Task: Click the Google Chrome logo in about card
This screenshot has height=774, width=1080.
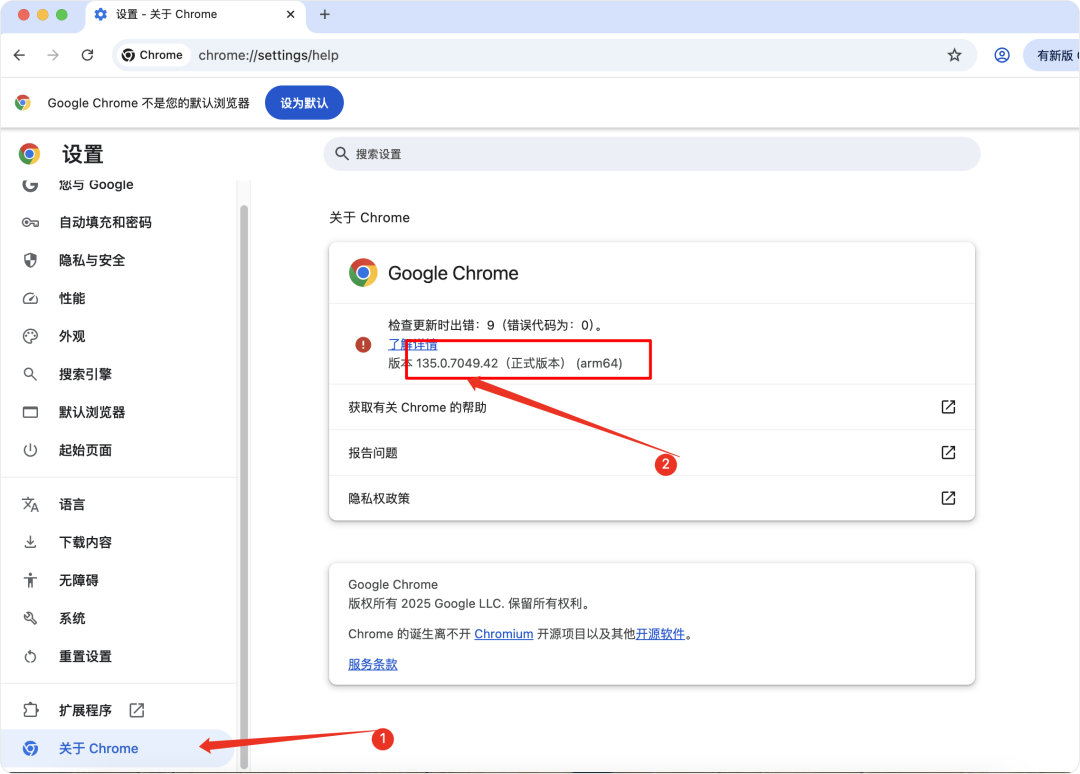Action: pos(363,273)
